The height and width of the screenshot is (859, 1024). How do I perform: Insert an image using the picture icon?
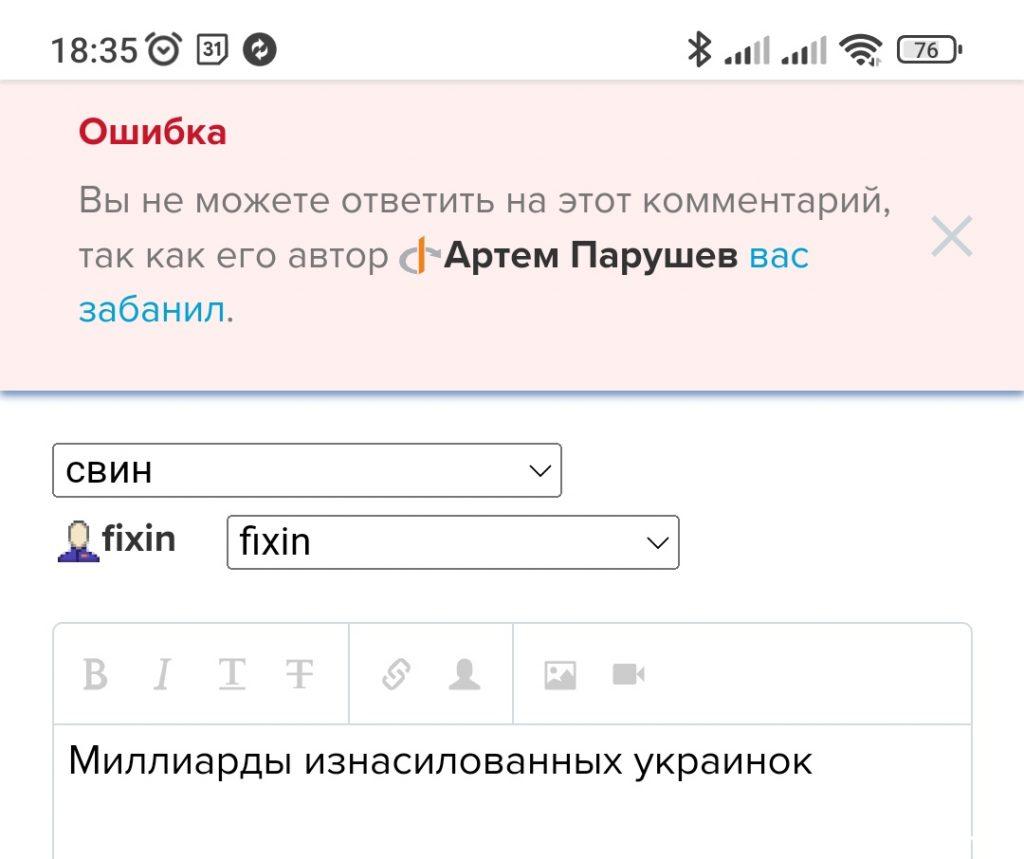click(560, 675)
